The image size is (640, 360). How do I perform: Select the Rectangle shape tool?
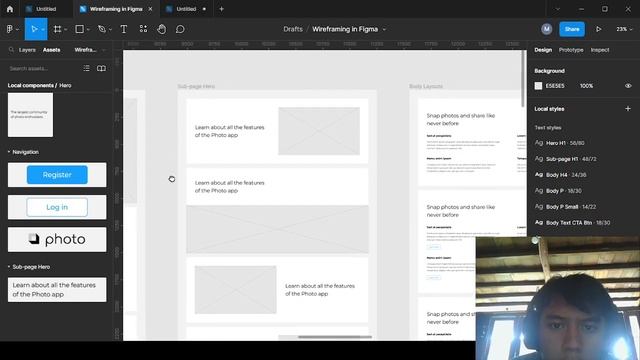tap(80, 29)
